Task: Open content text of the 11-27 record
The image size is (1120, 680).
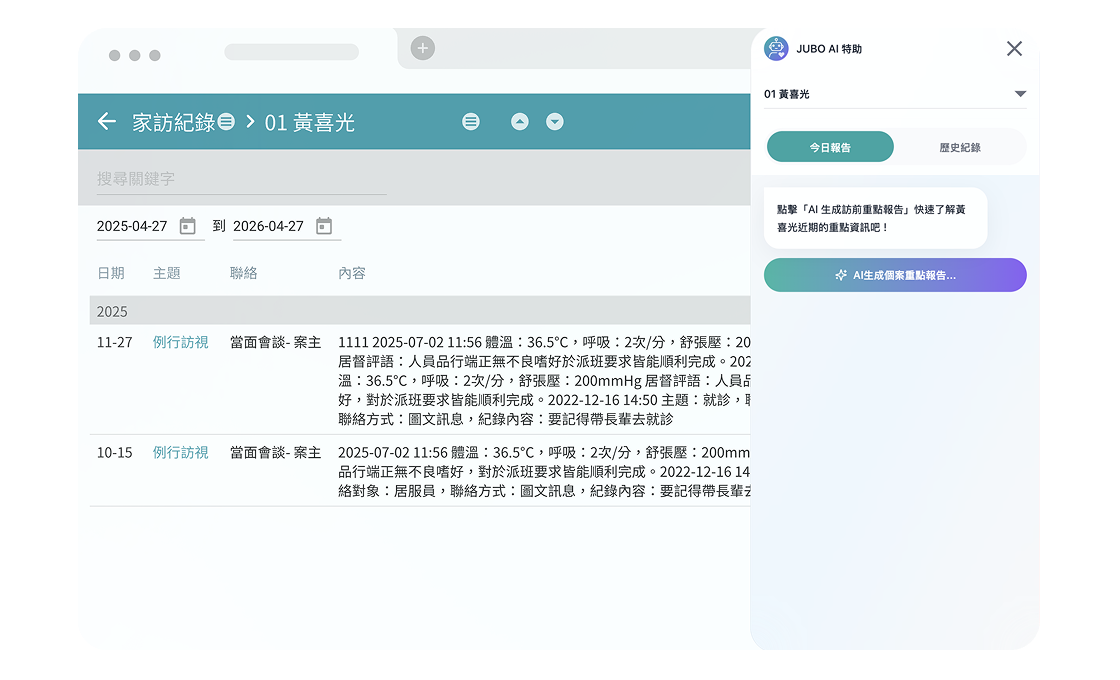Action: 544,381
